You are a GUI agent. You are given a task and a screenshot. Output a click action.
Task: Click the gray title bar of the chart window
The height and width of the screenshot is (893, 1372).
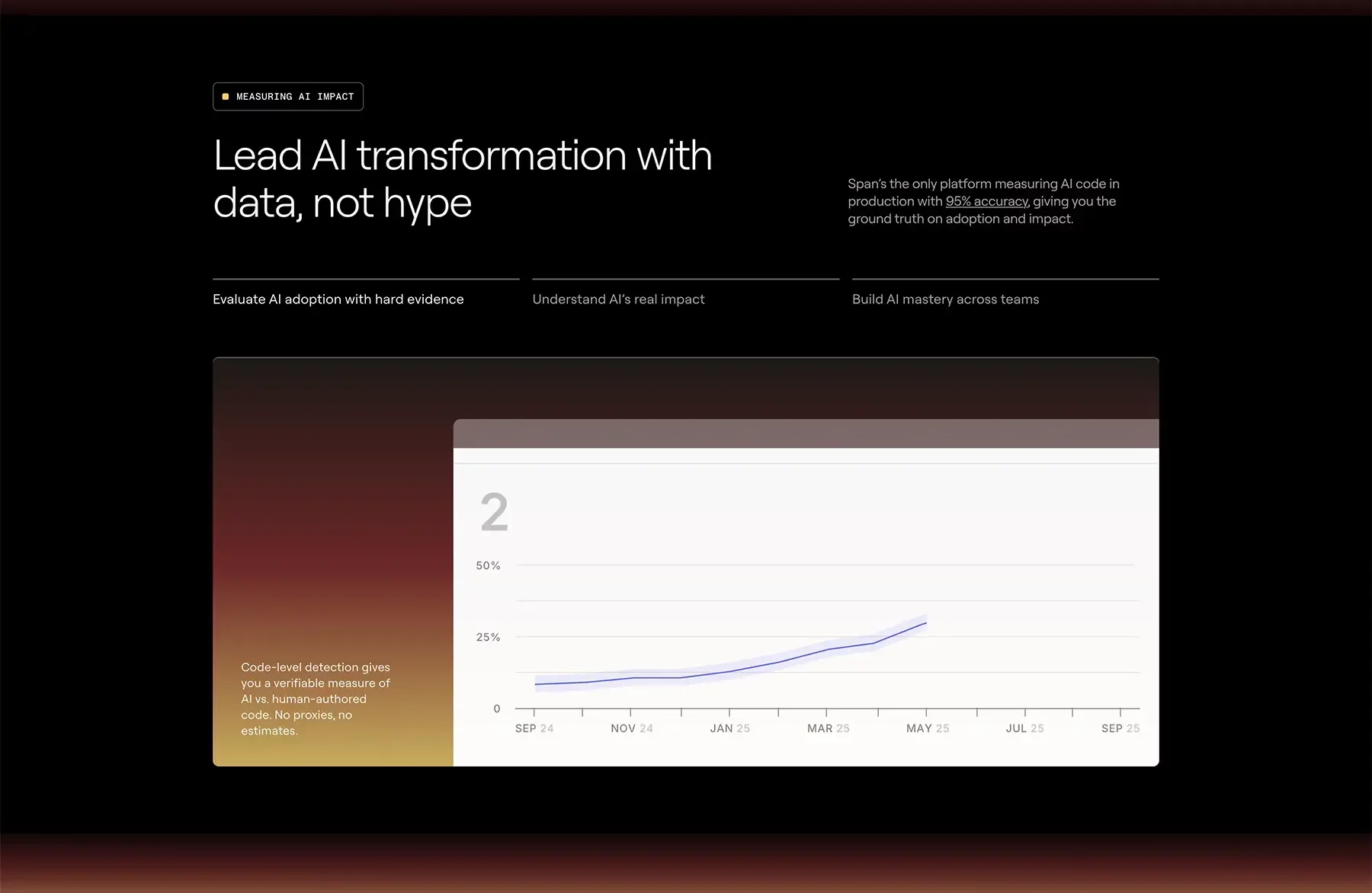click(x=806, y=434)
